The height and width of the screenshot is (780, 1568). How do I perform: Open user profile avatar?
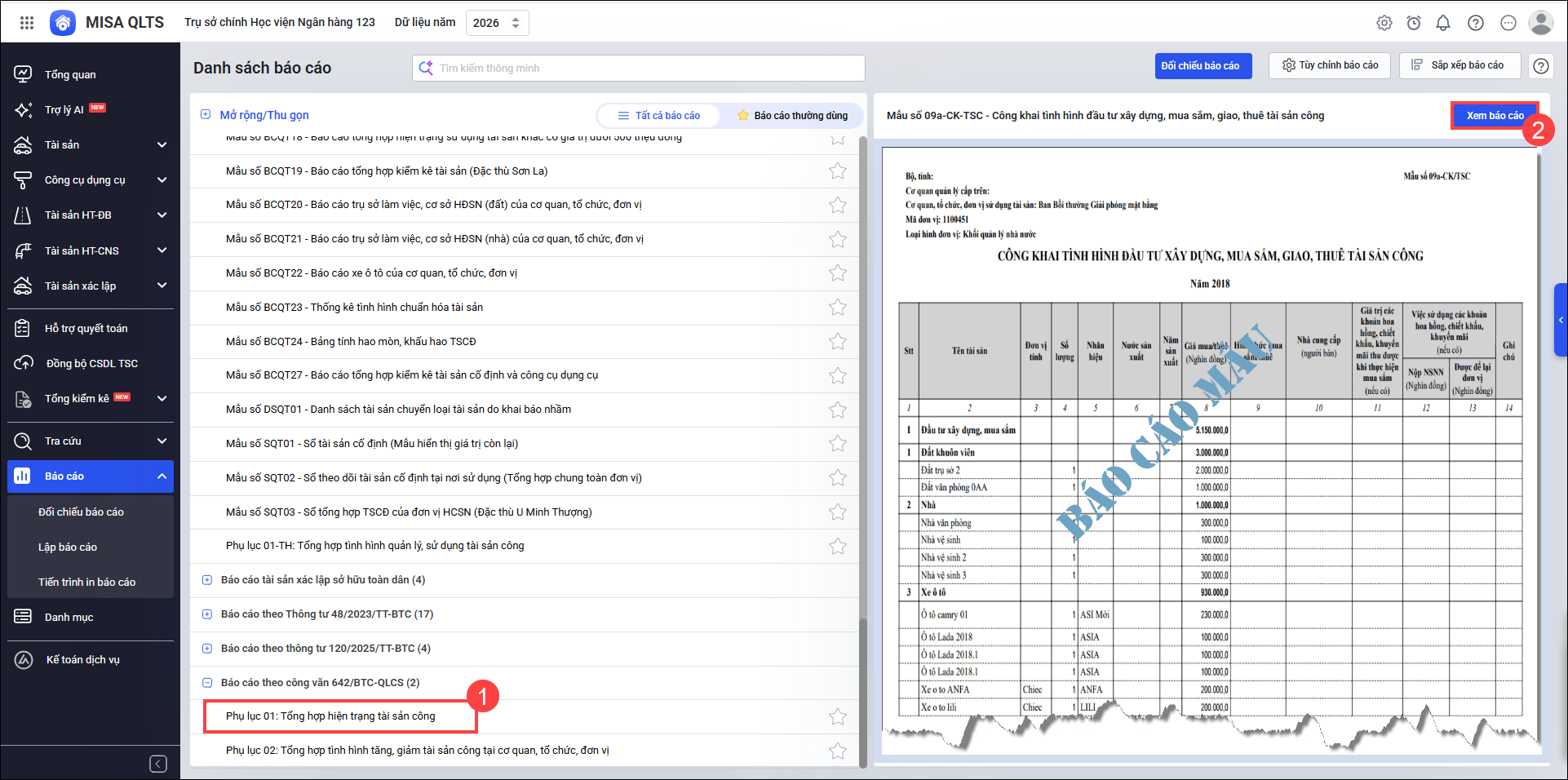click(x=1540, y=23)
